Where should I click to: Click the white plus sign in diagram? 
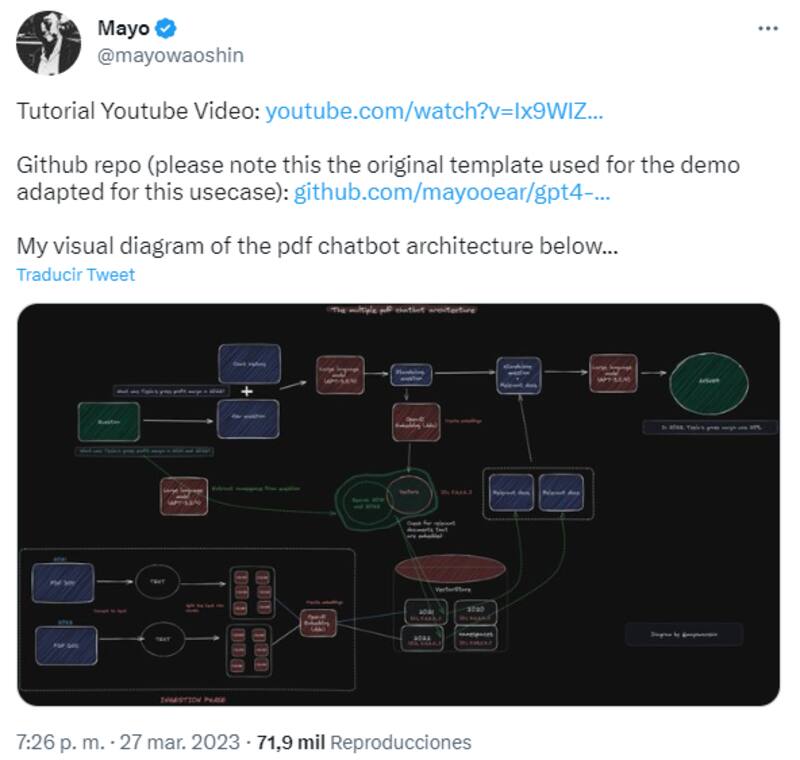tap(247, 390)
